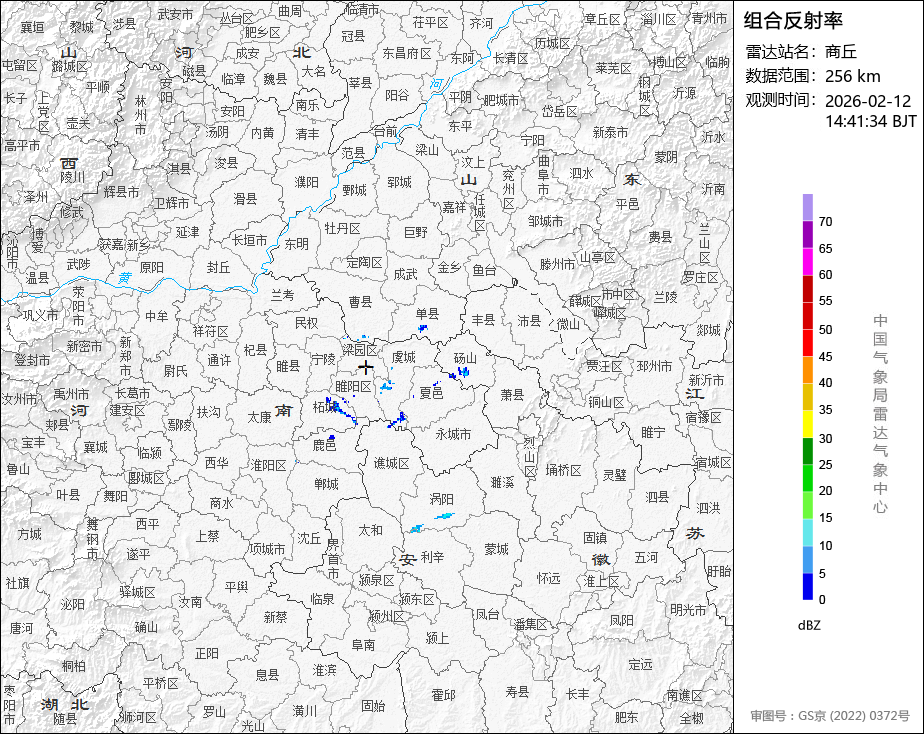Click the cyan radar echo south of 涡阳
Viewport: 924px width, 734px height.
click(x=444, y=516)
